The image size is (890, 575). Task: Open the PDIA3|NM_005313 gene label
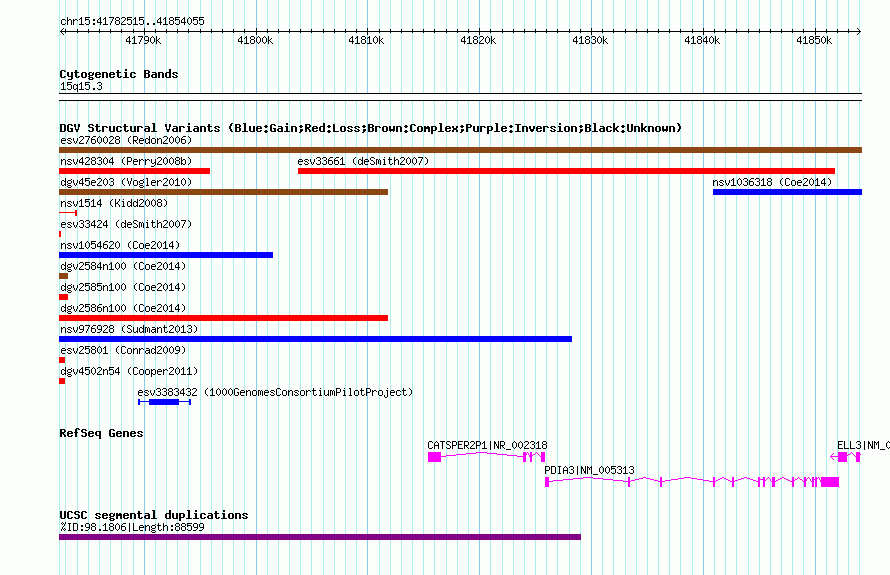point(589,471)
